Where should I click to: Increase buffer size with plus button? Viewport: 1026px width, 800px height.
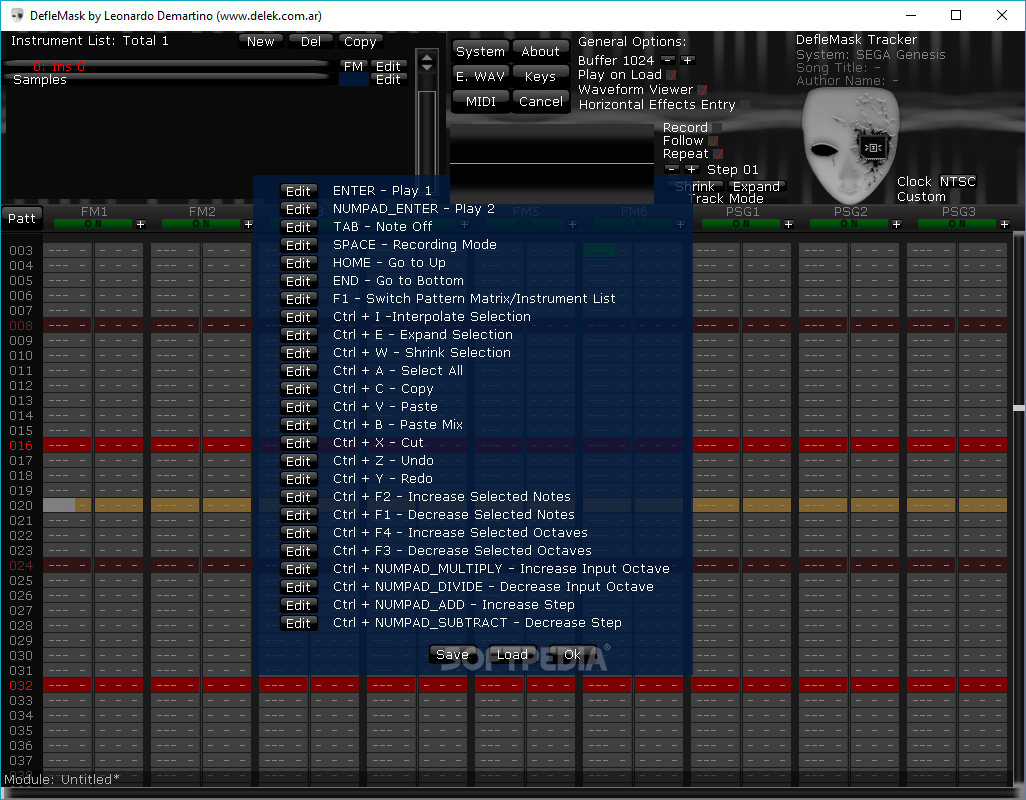(687, 60)
